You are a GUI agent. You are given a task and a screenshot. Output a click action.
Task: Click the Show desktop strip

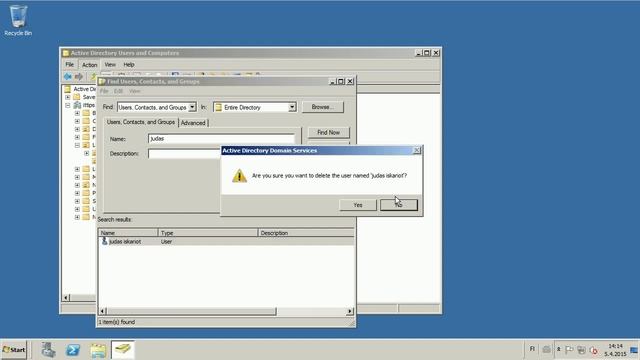(634, 350)
